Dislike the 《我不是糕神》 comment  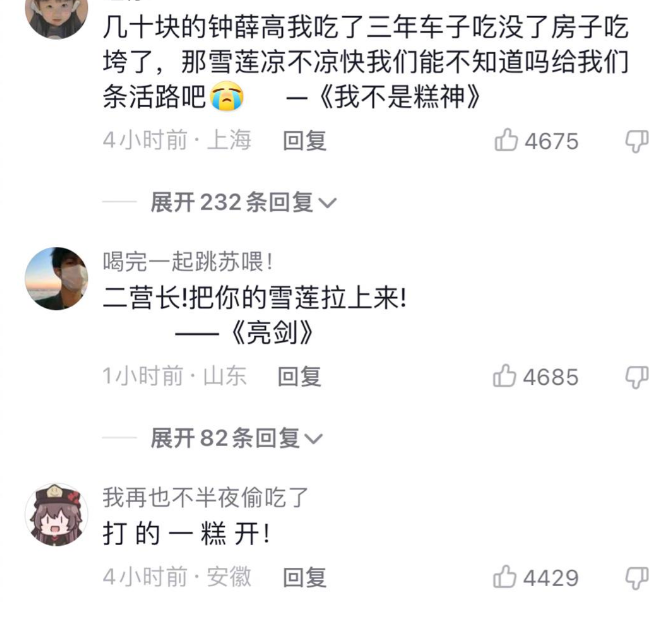click(637, 141)
